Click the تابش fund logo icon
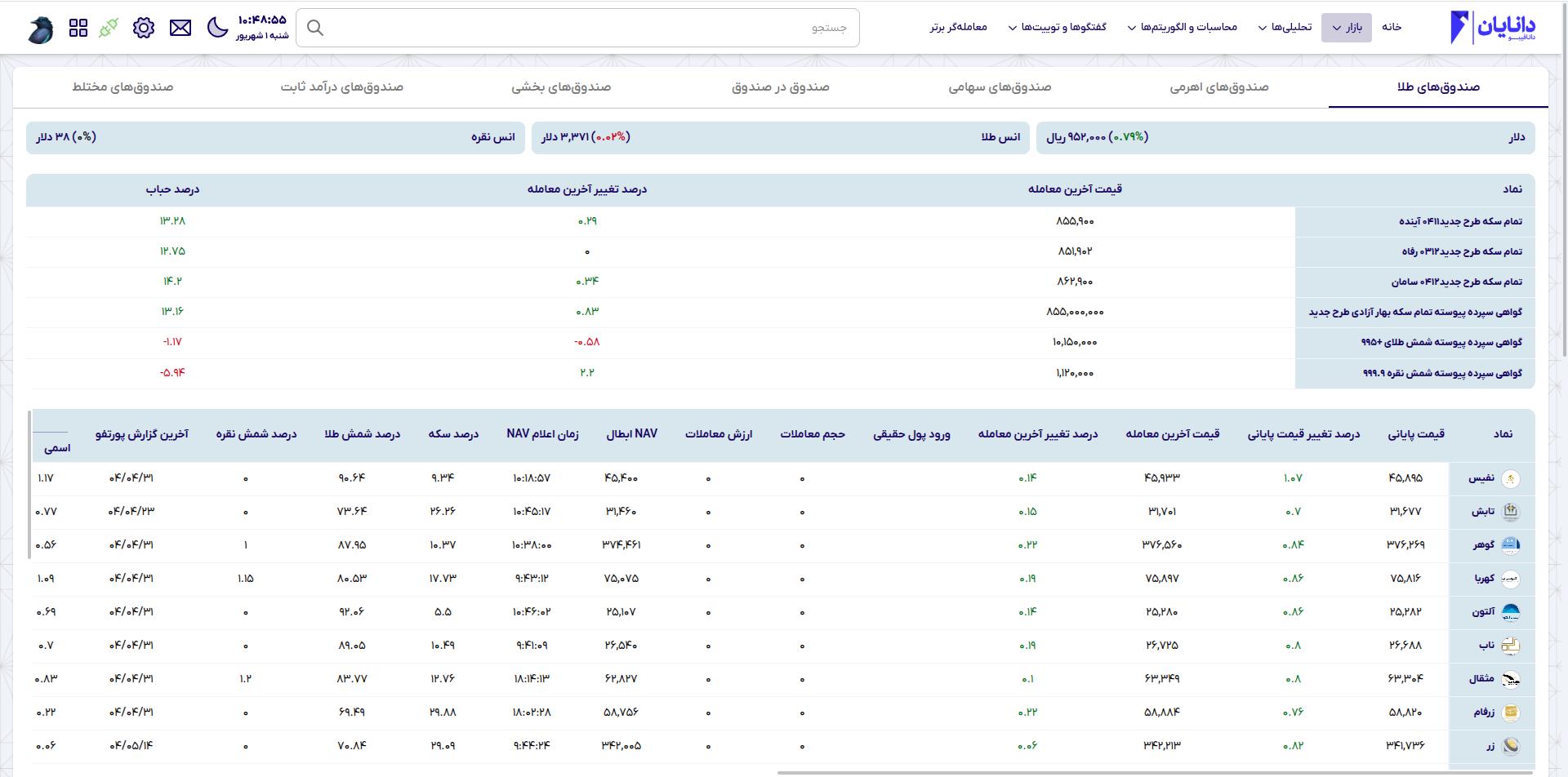The image size is (1568, 777). point(1511,512)
